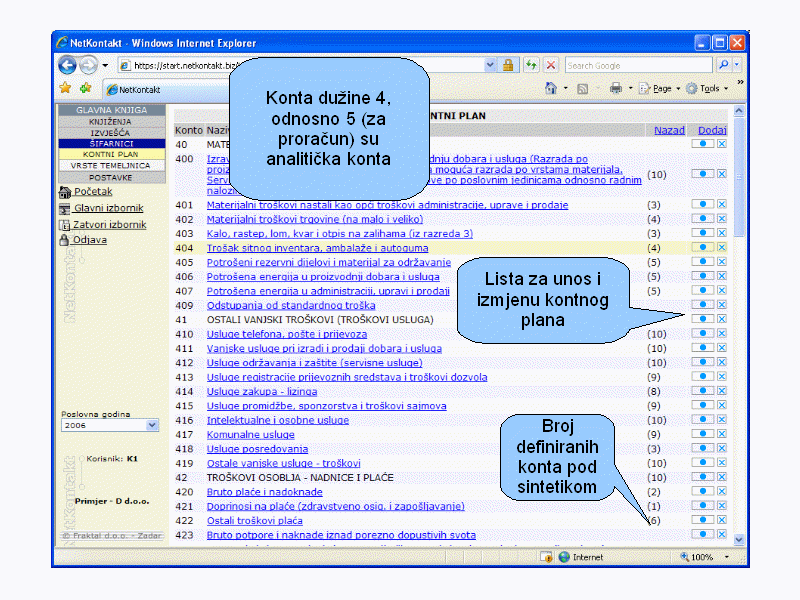800x600 pixels.
Task: Delete konto 413 using the X icon
Action: (722, 376)
